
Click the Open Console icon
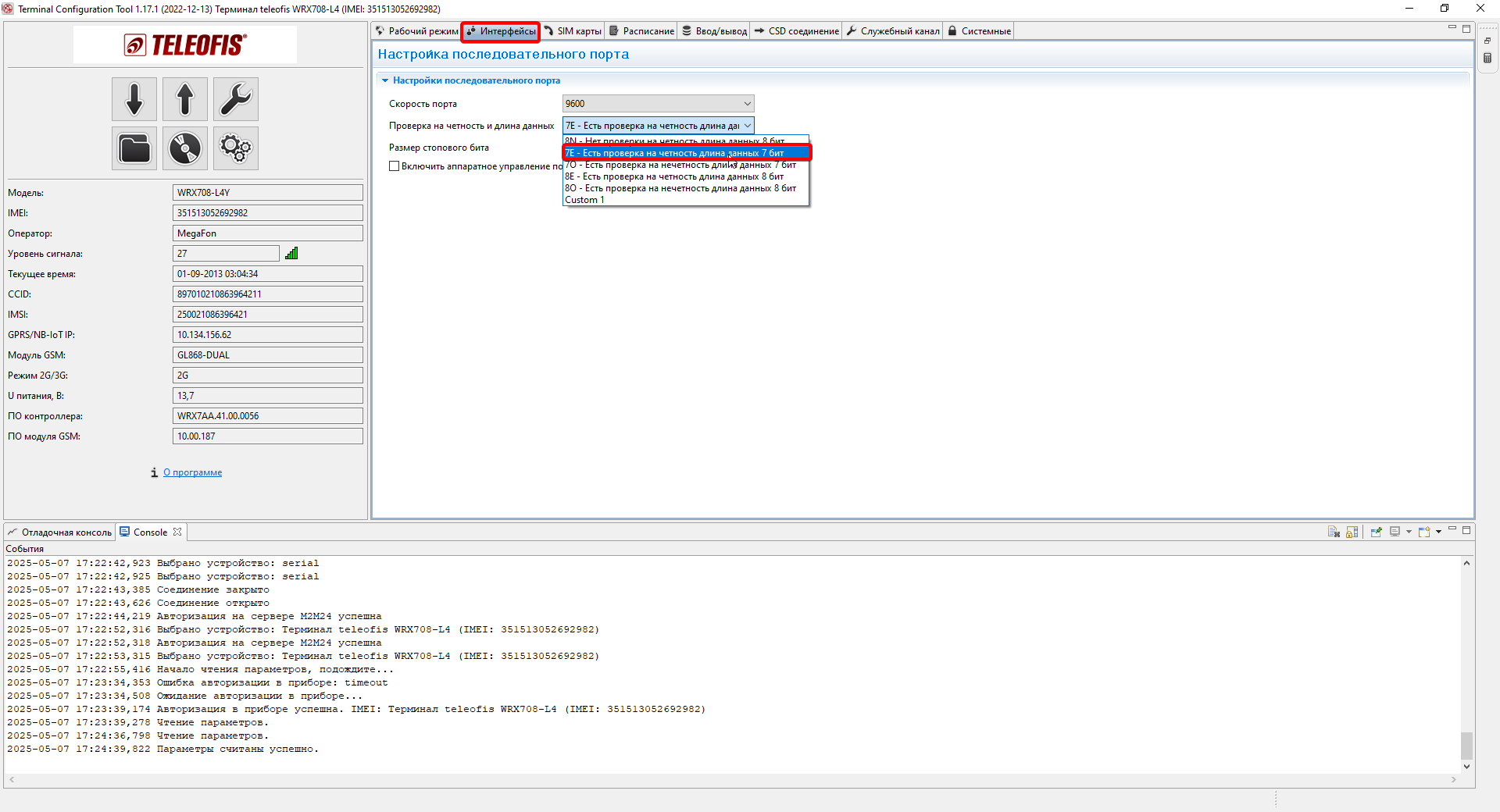click(1424, 532)
